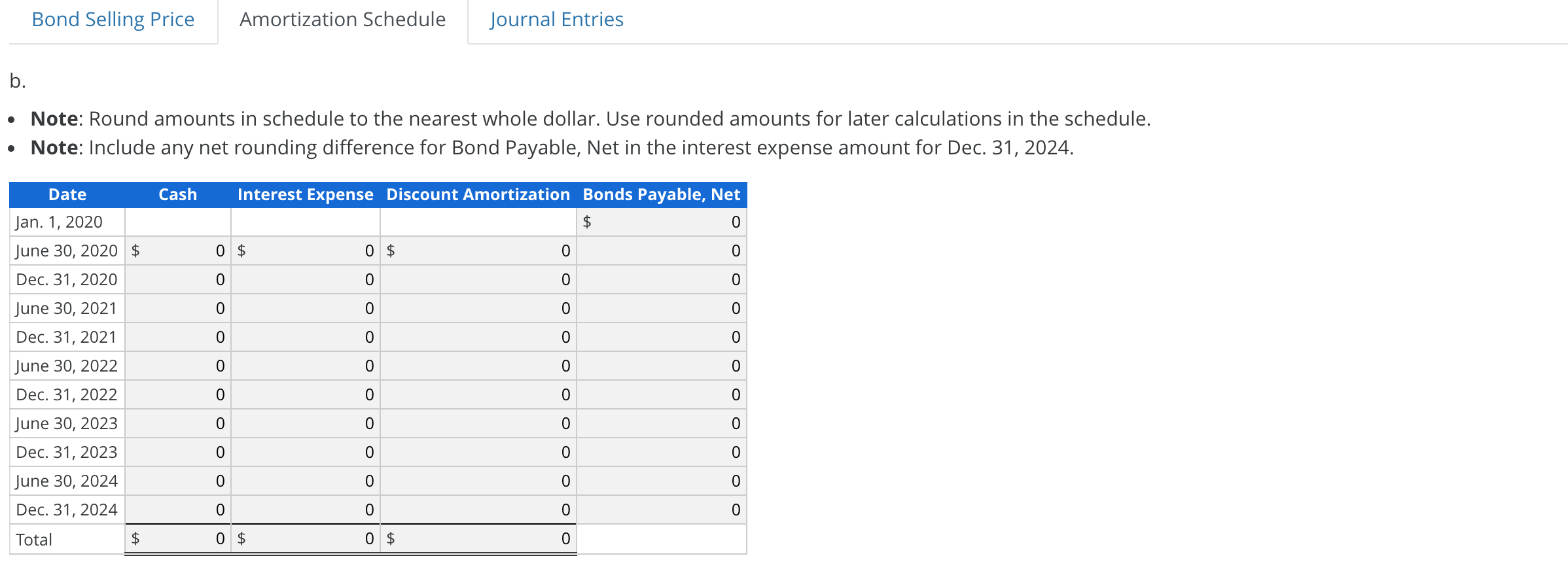Click the Bonds Payable, Net column header
The width and height of the screenshot is (1568, 573).
coord(661,194)
